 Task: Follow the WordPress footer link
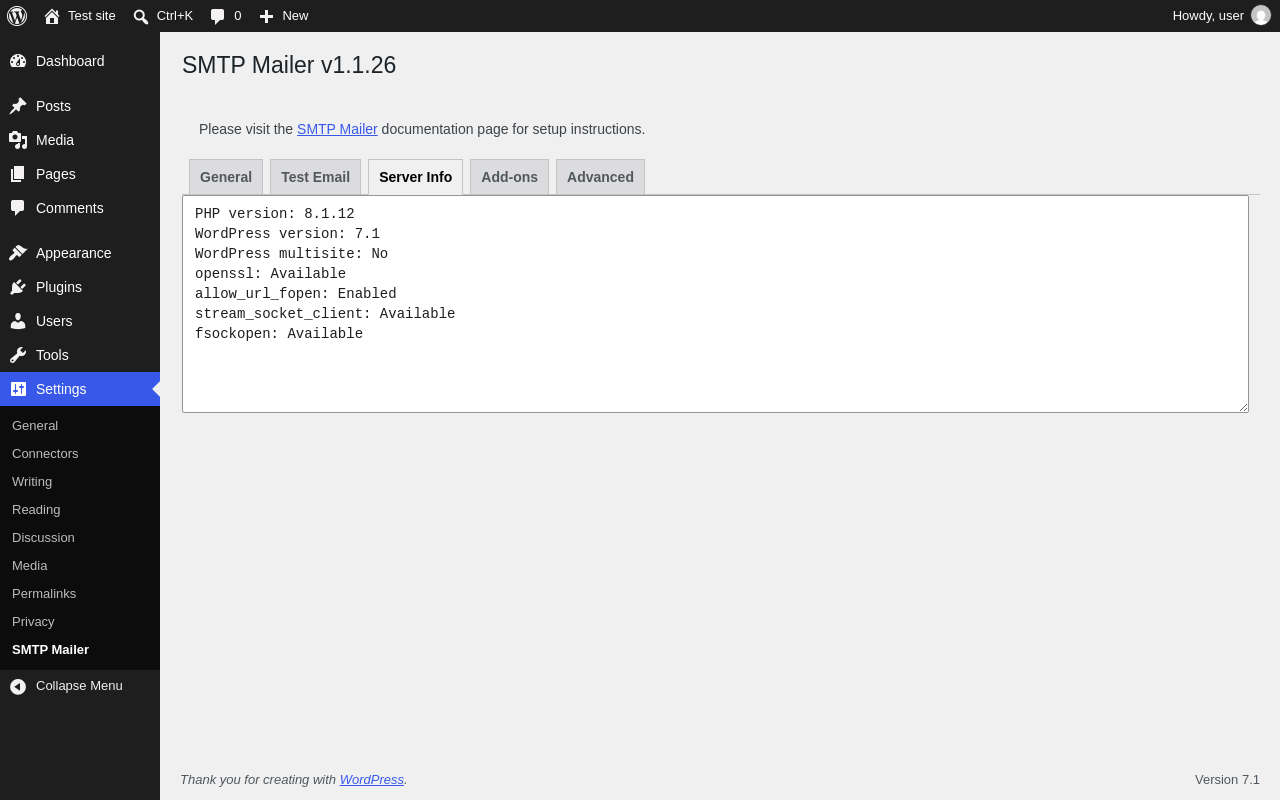coord(372,779)
